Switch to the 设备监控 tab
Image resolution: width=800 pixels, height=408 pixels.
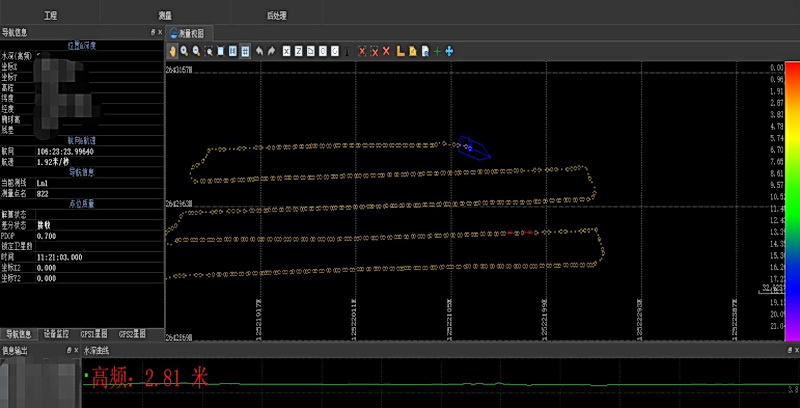(x=59, y=333)
